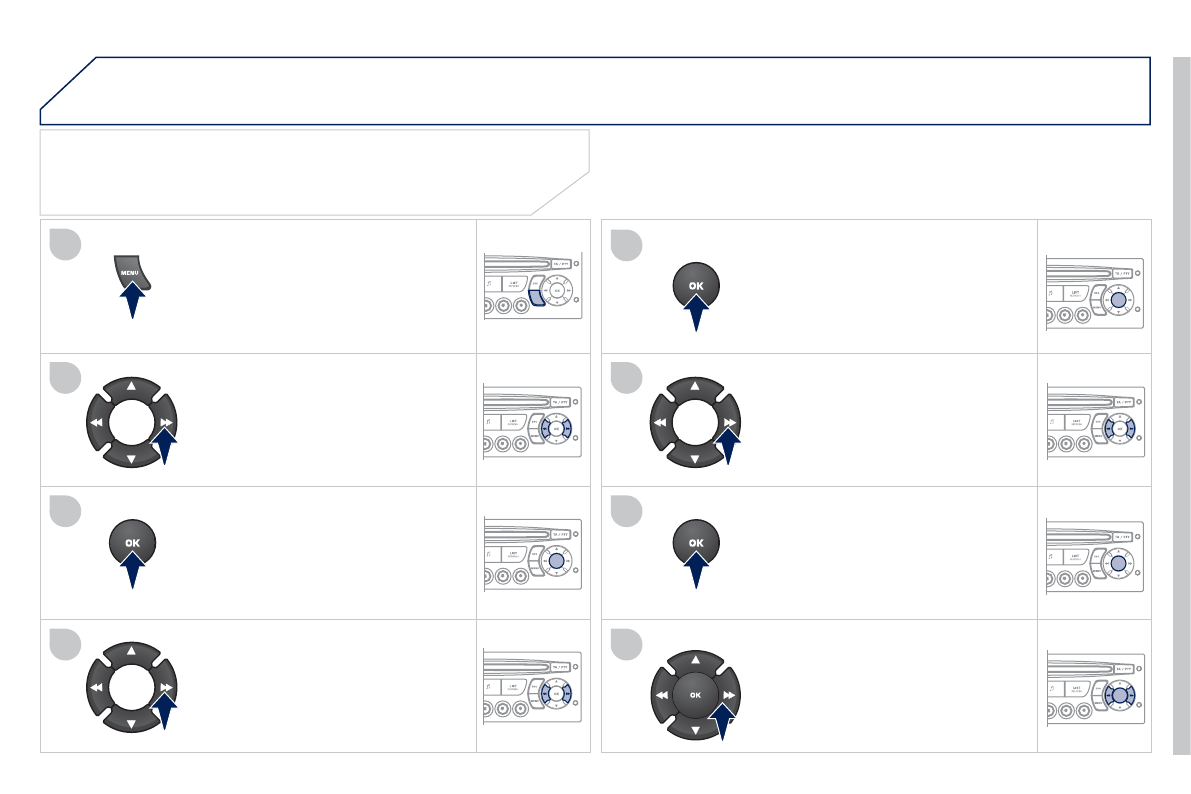This screenshot has height=794, width=1191.
Task: Click the radio thumbnail beside the left-column OK step
Action: [x=532, y=553]
